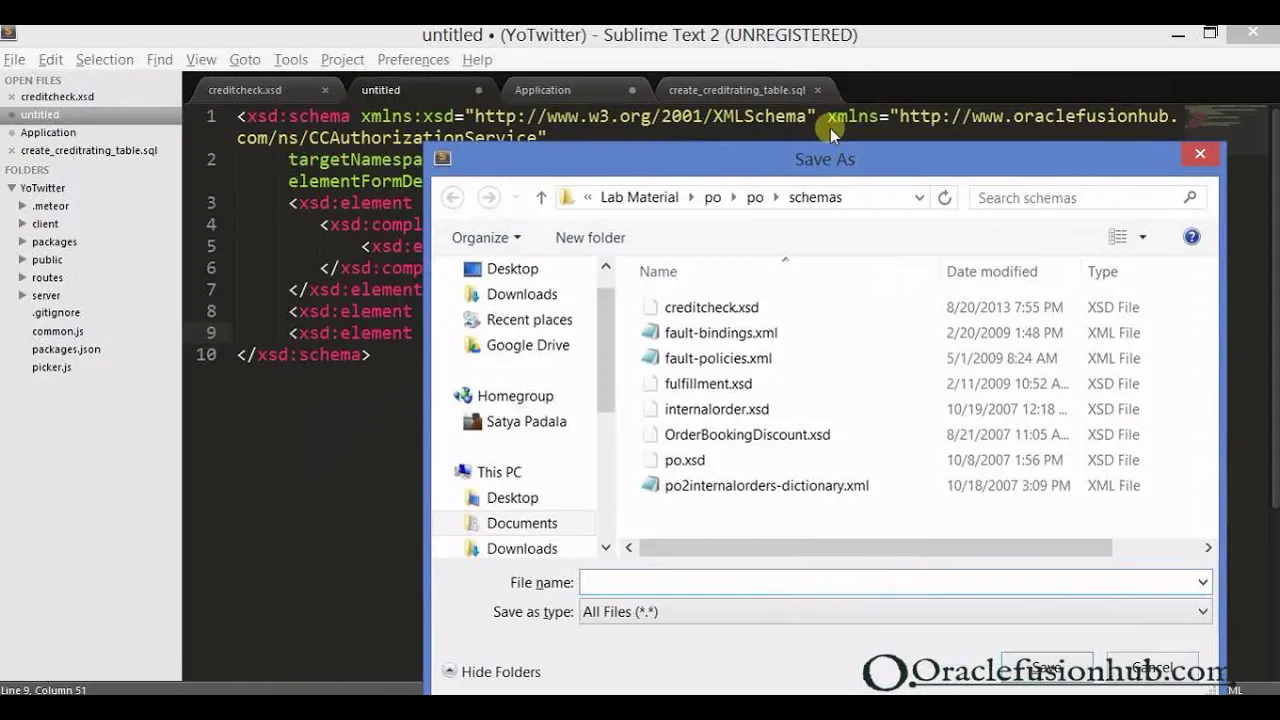Select Documents in navigation pane
Viewport: 1280px width, 720px height.
point(522,523)
